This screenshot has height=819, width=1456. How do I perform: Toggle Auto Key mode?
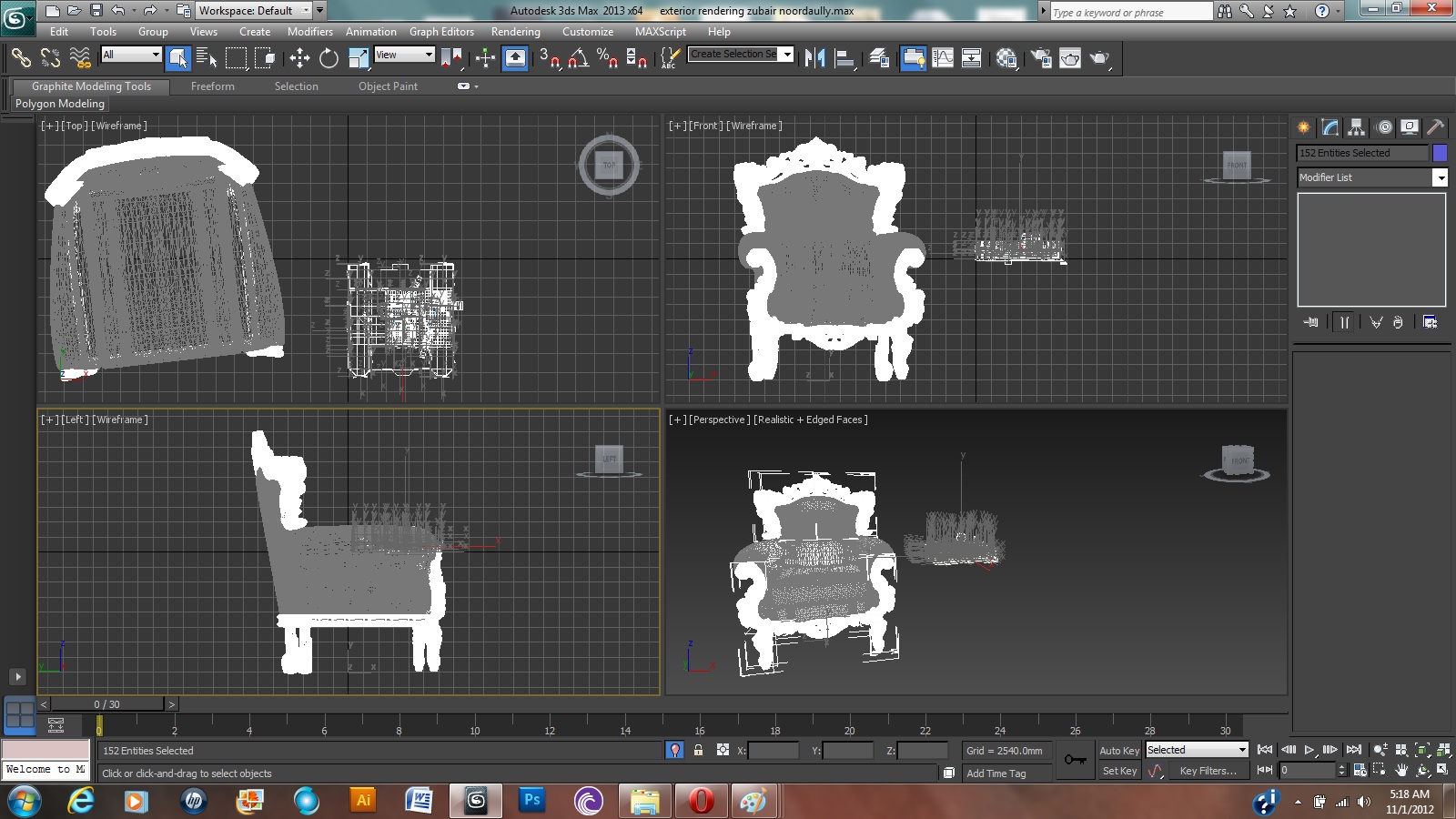(x=1118, y=751)
